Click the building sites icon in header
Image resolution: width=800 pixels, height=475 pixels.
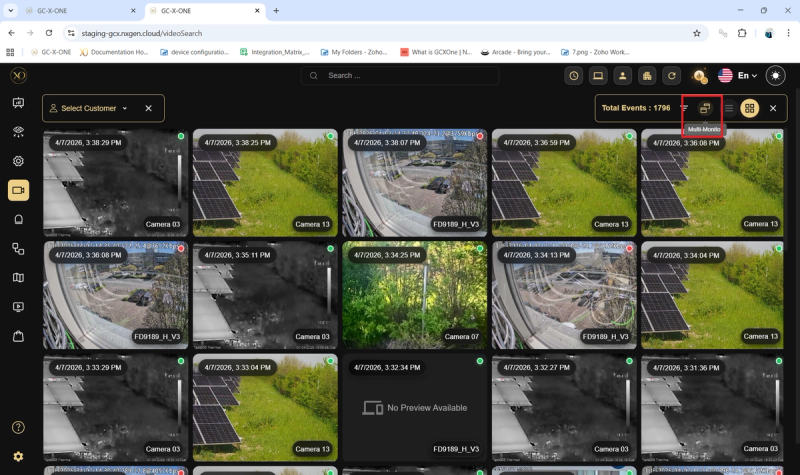click(x=647, y=76)
